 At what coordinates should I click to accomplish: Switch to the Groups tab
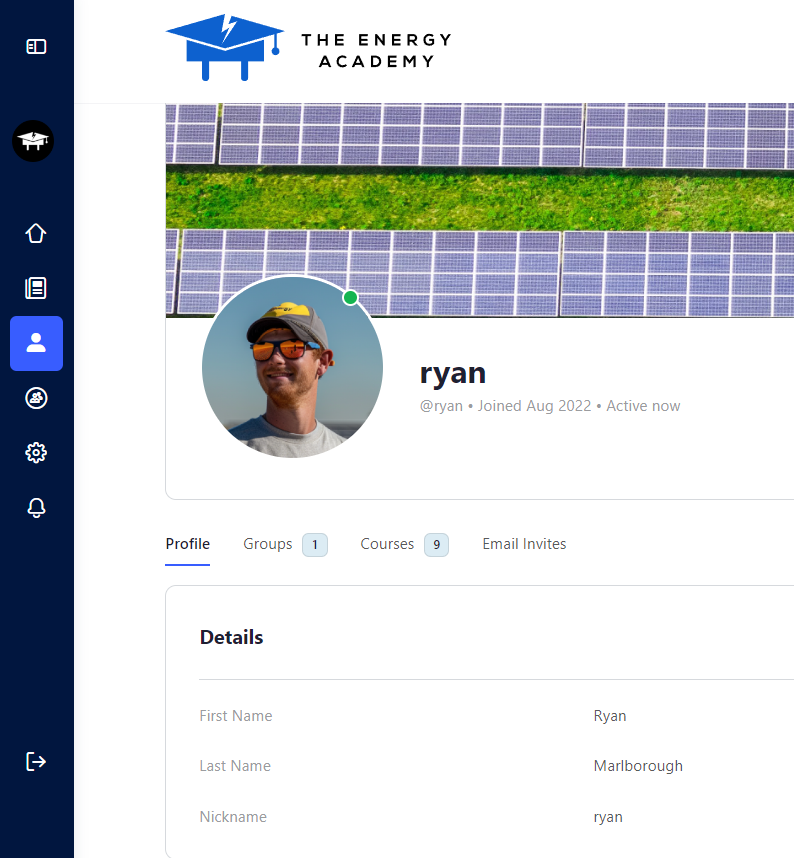268,544
